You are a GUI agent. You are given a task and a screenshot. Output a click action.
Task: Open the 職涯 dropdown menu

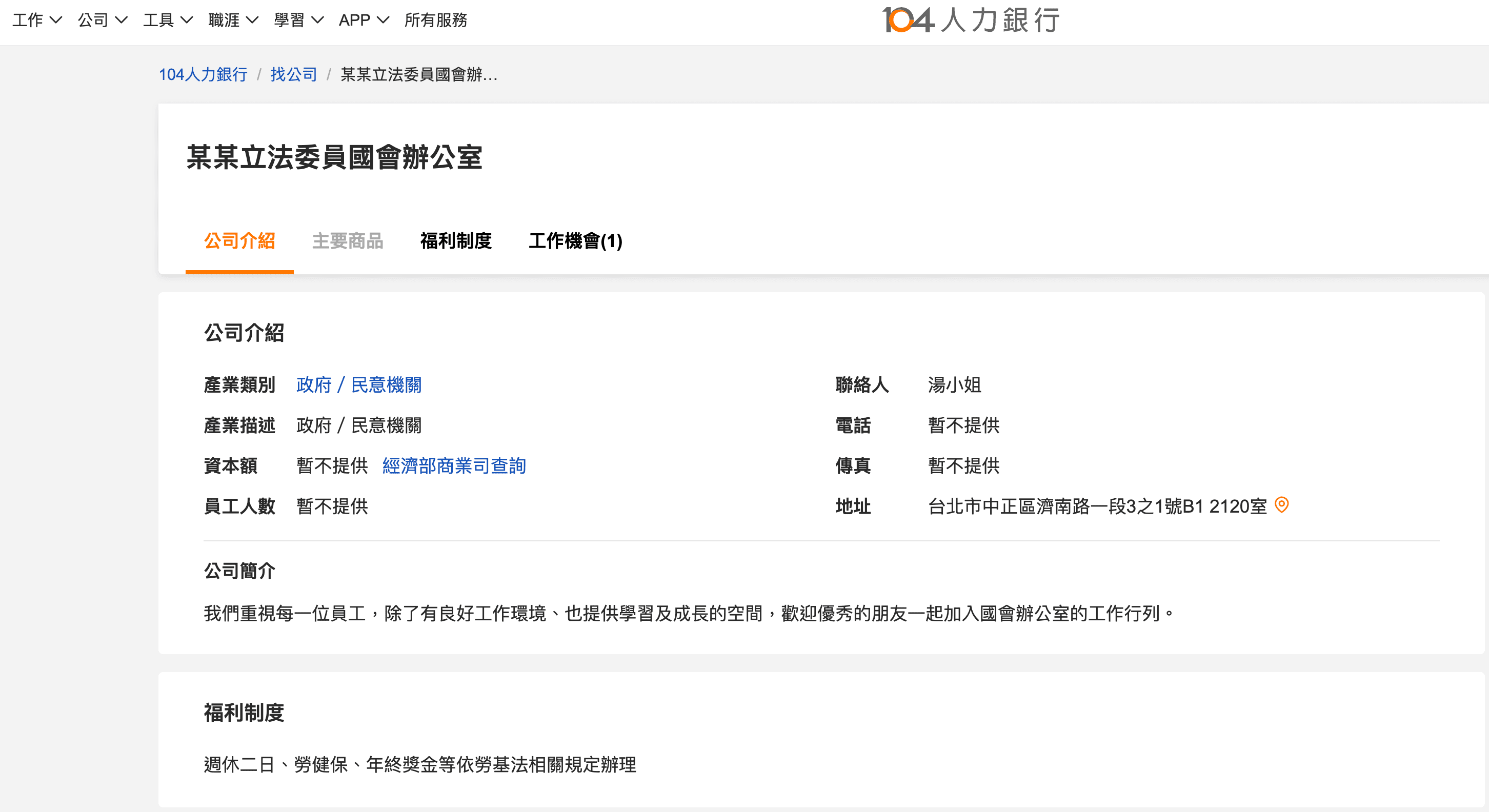point(233,20)
